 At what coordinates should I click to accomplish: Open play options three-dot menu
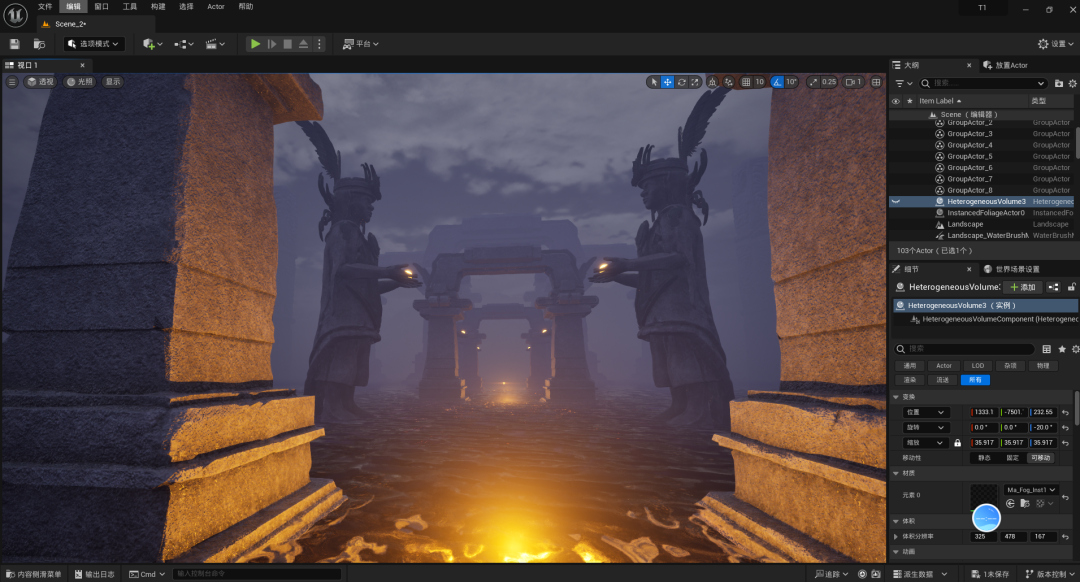[x=319, y=44]
